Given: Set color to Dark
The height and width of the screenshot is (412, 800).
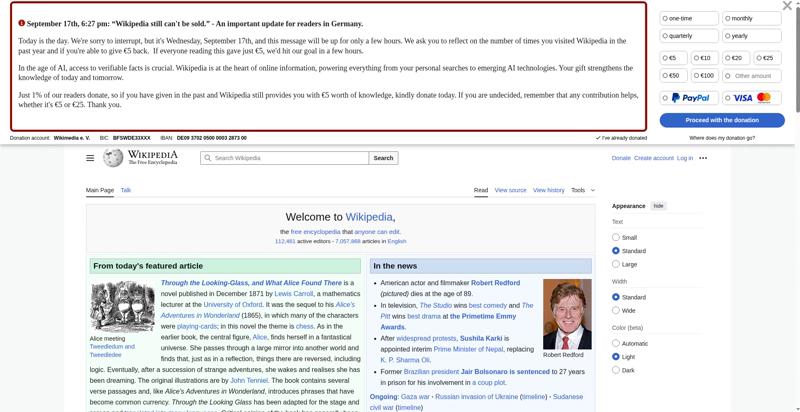Looking at the screenshot, I should coord(616,370).
